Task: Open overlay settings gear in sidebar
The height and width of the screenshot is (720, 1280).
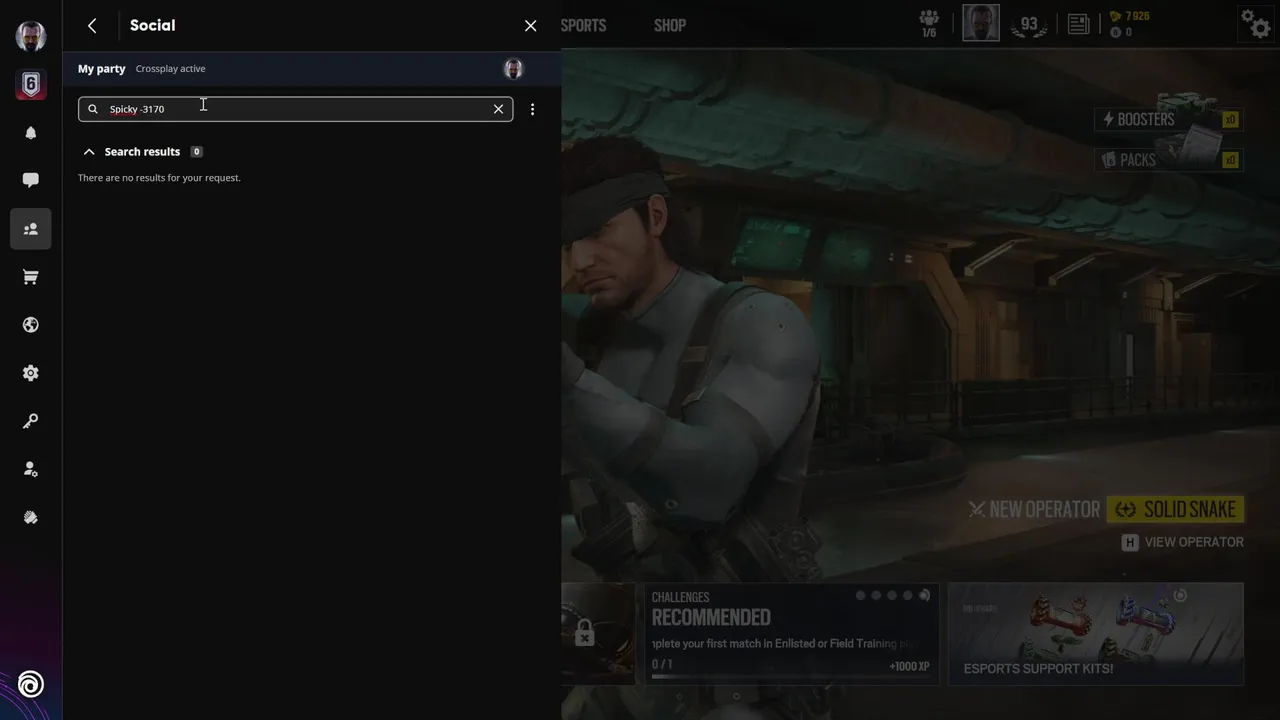Action: [31, 373]
